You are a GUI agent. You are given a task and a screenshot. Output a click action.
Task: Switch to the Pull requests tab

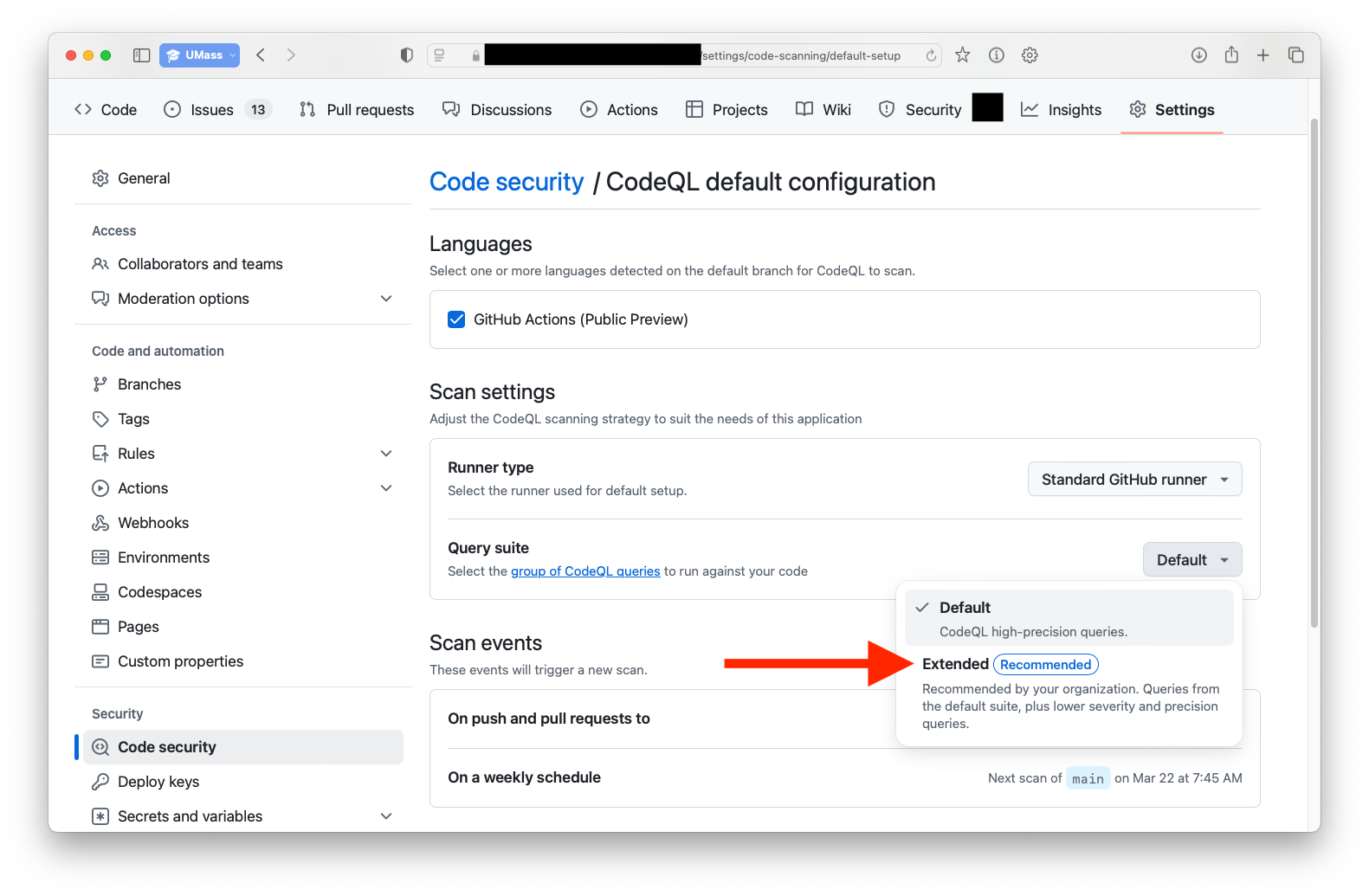tap(357, 110)
